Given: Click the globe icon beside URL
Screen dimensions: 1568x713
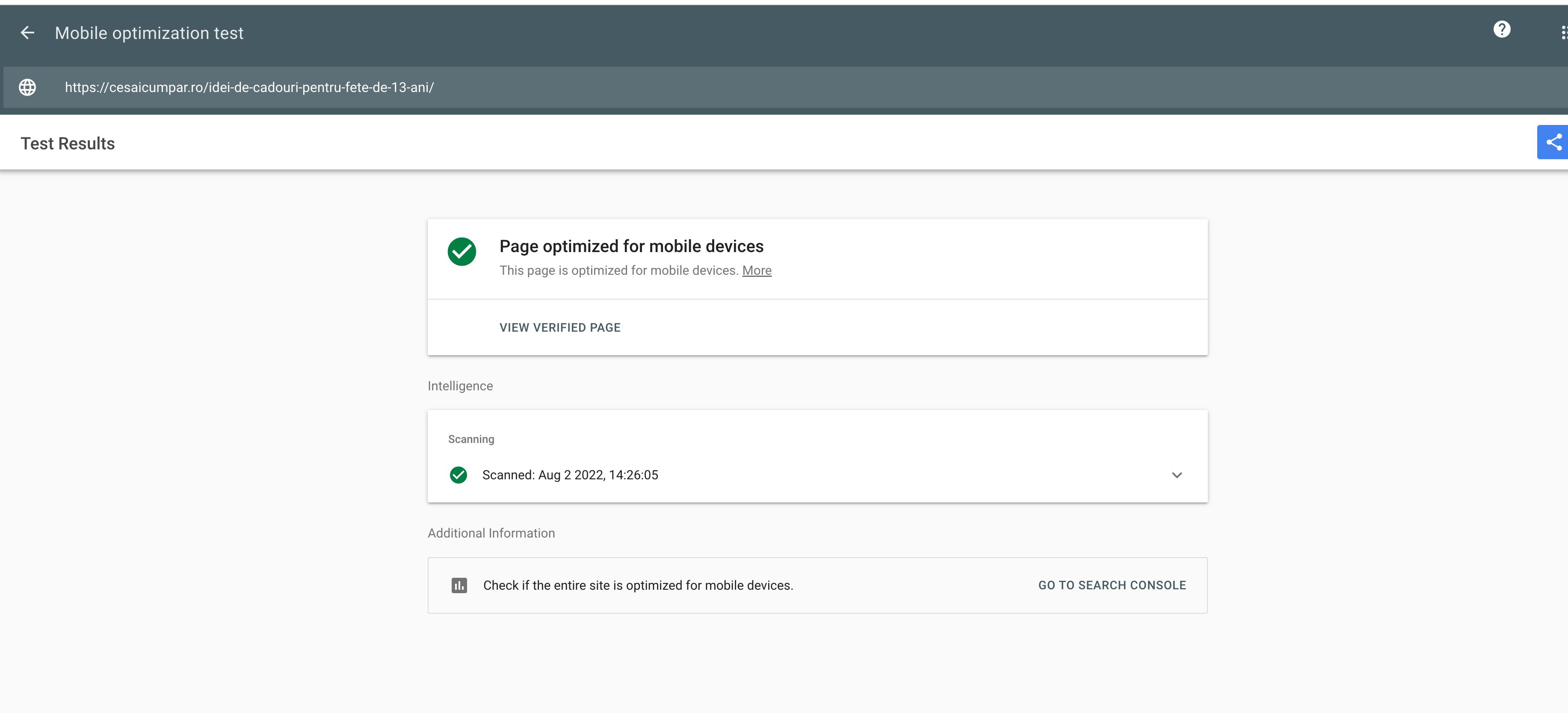Looking at the screenshot, I should (x=27, y=87).
